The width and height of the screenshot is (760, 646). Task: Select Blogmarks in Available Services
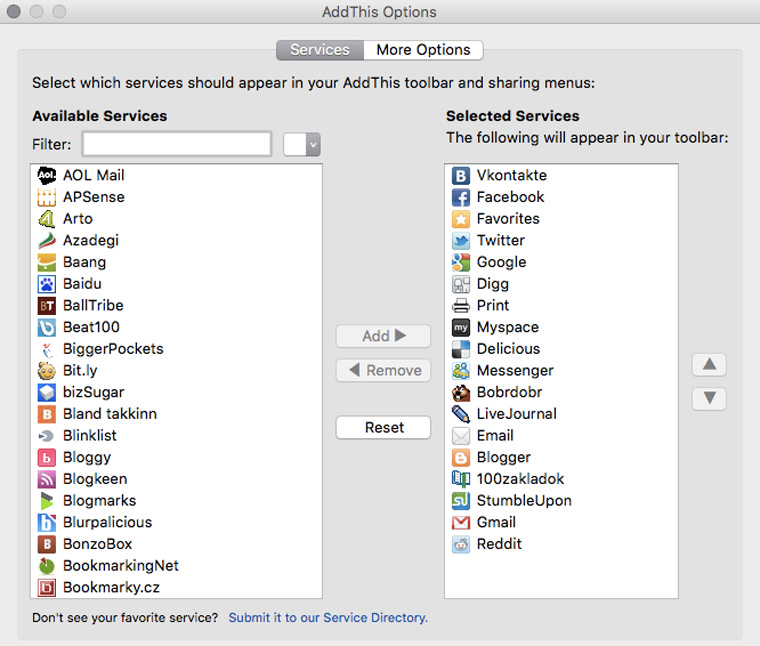click(177, 501)
